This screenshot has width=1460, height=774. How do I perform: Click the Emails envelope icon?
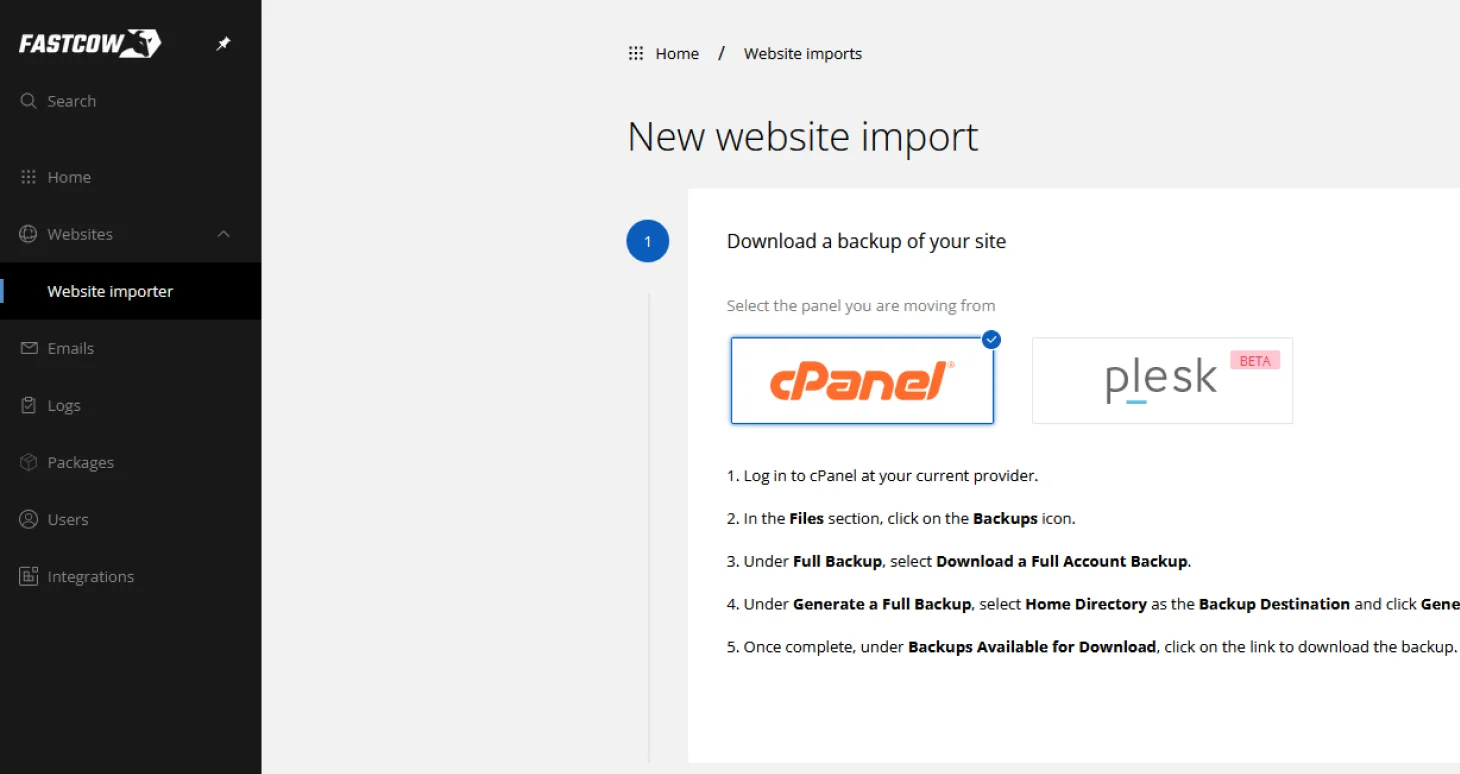click(x=28, y=348)
